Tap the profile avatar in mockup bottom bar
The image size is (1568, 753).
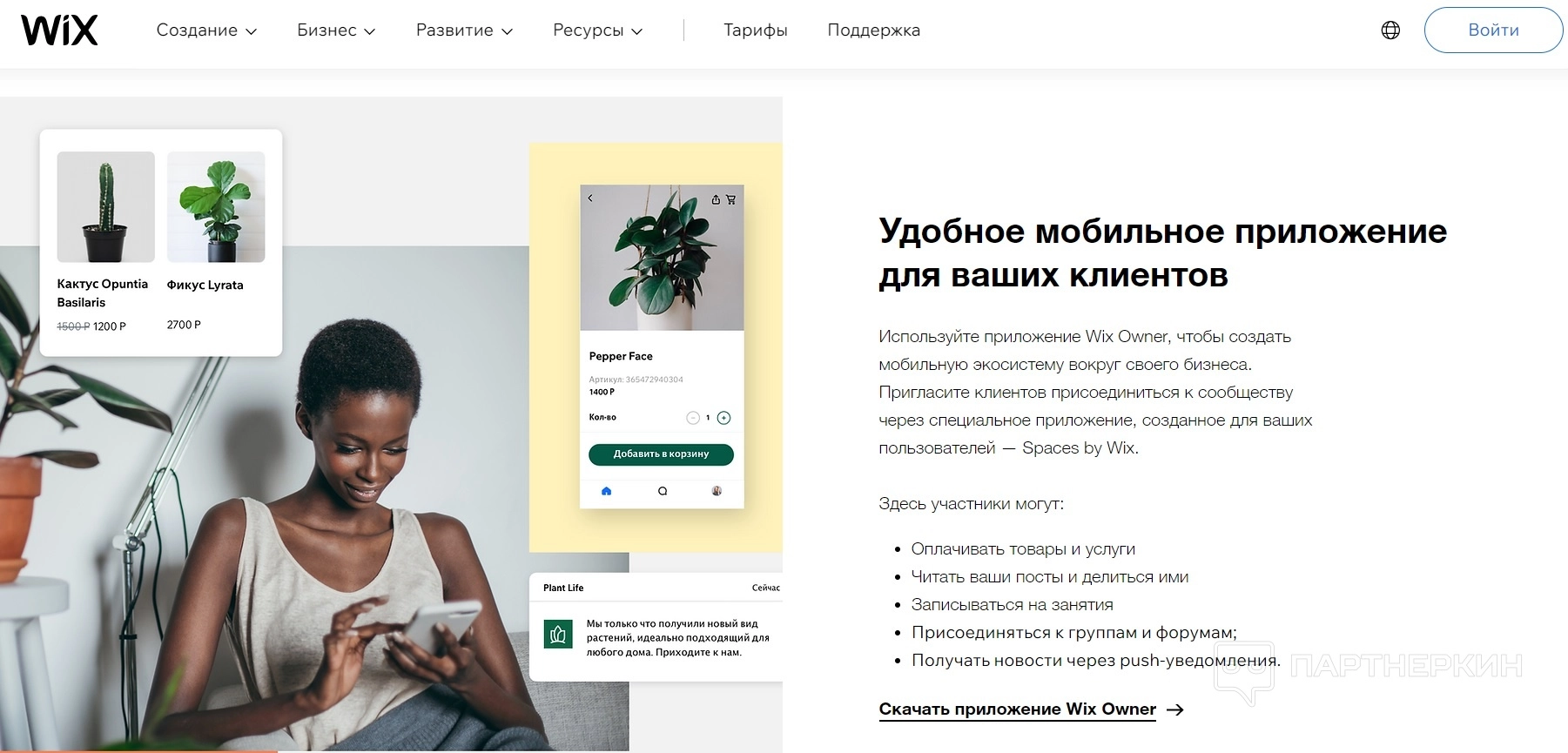[717, 491]
